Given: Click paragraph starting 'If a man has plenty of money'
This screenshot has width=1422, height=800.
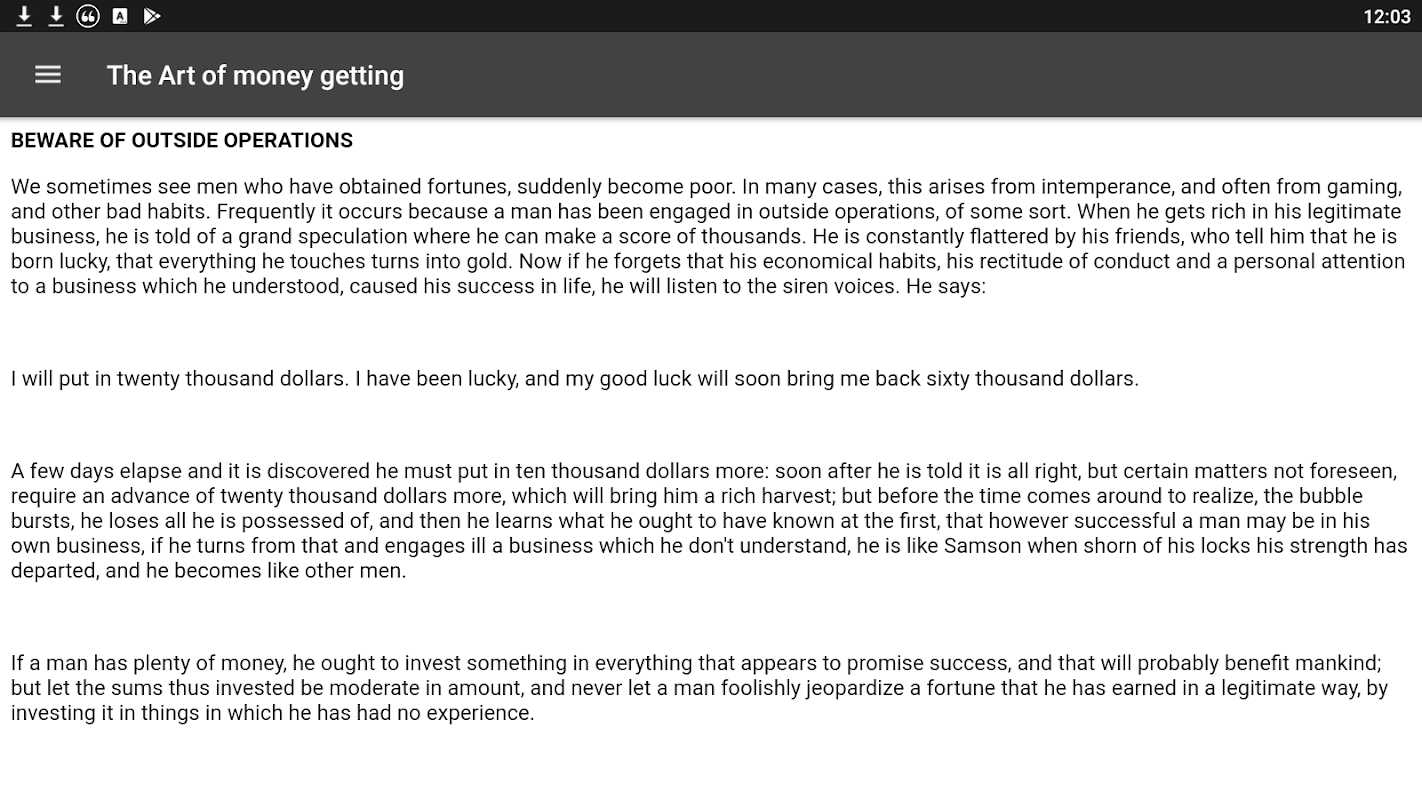Looking at the screenshot, I should 698,687.
